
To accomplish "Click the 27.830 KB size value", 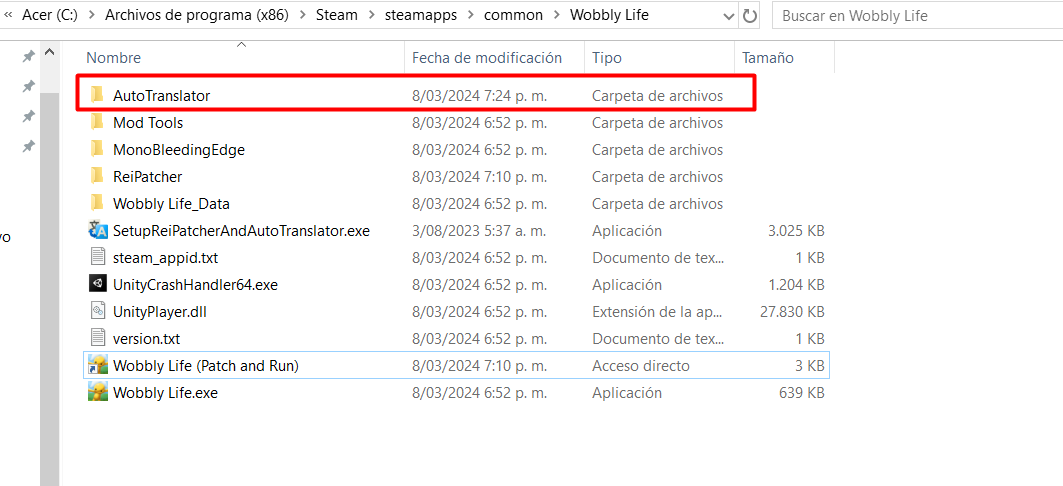I will 793,312.
